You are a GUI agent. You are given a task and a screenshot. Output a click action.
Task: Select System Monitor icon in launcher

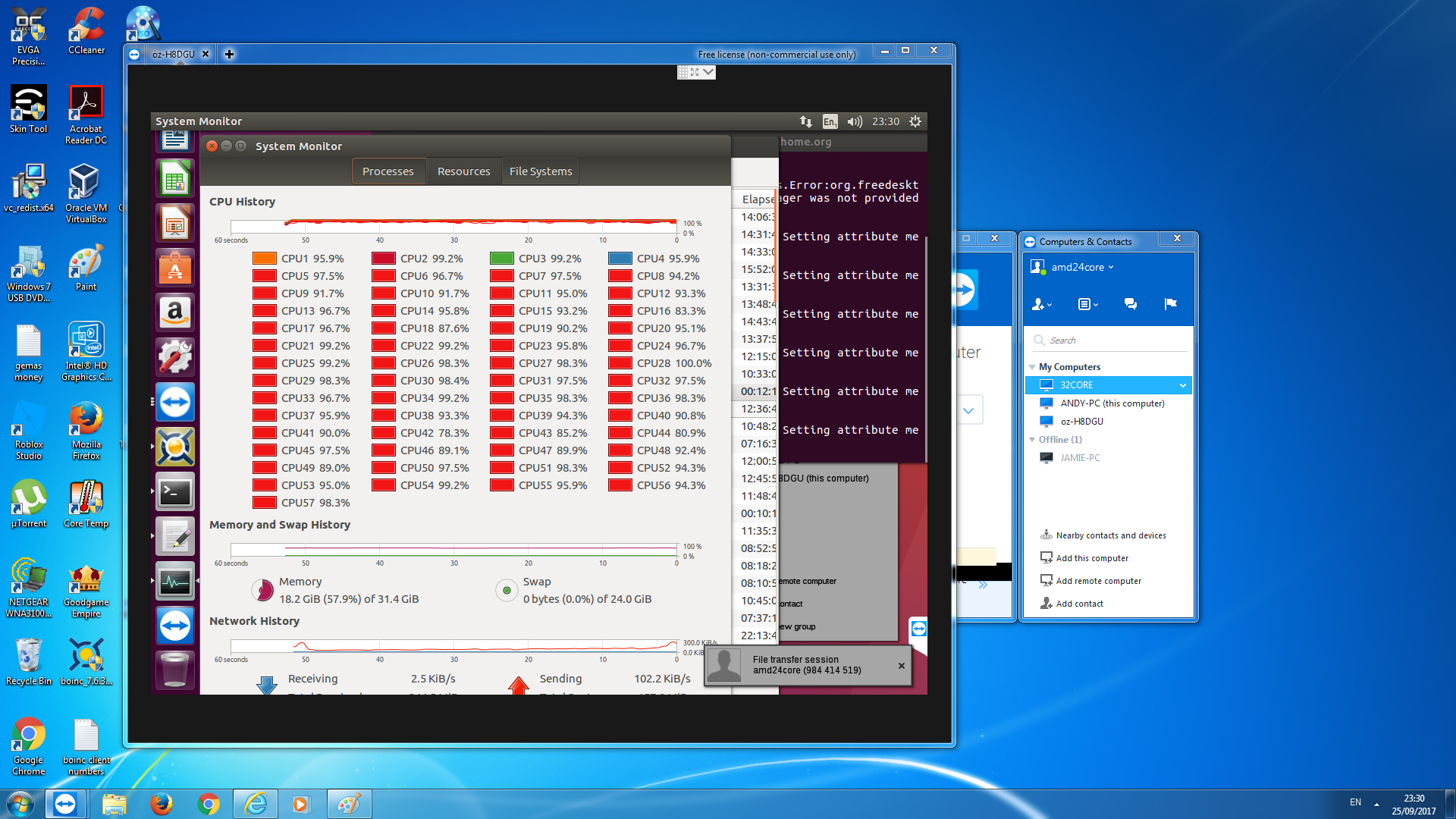click(x=175, y=582)
